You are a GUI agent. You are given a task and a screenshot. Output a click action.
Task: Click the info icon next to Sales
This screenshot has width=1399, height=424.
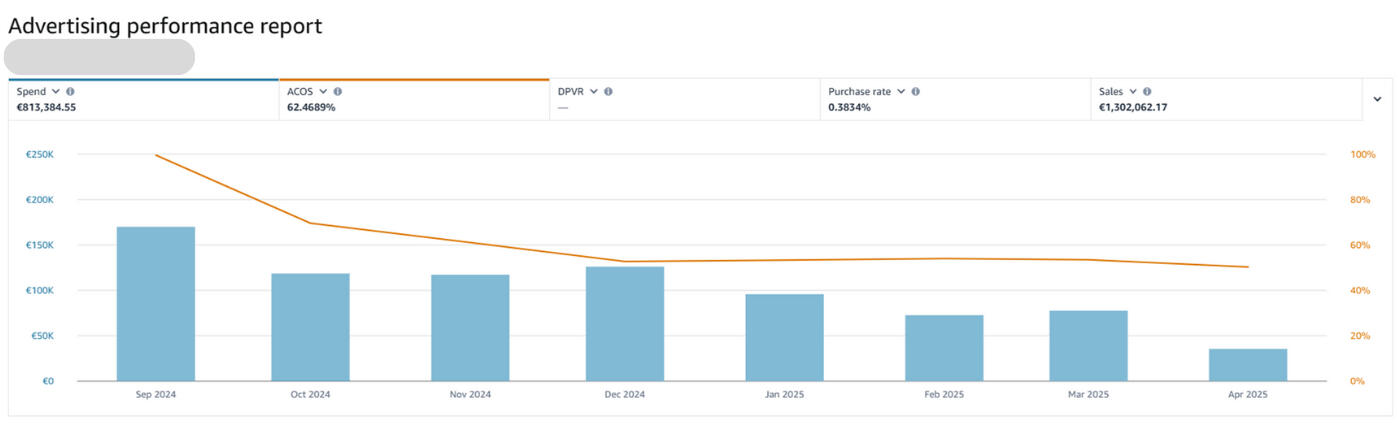point(1146,91)
